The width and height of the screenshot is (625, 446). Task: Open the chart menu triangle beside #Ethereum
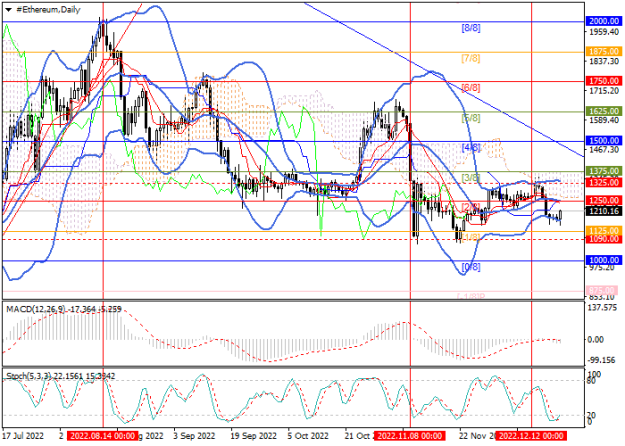tap(8, 10)
